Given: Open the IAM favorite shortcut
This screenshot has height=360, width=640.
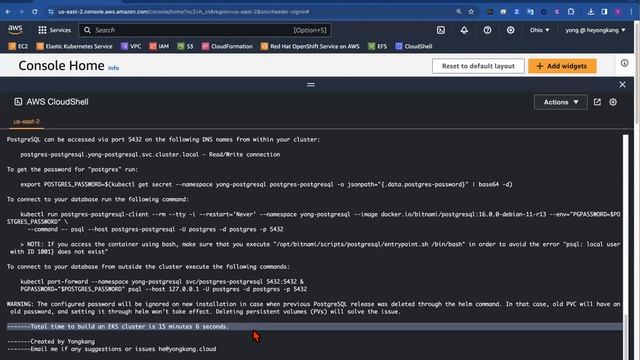Looking at the screenshot, I should click(159, 46).
